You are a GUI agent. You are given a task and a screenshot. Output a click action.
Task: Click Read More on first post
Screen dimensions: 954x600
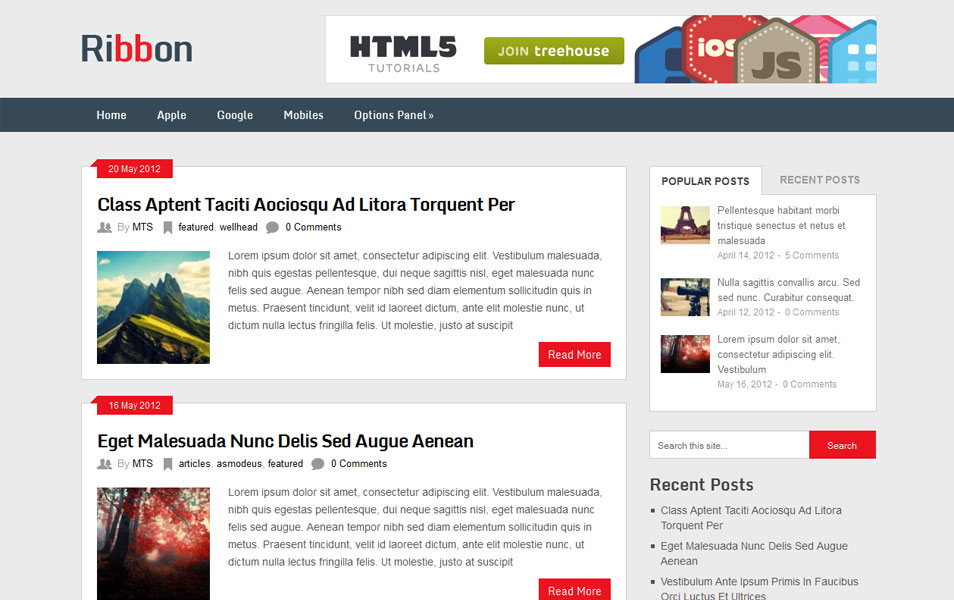click(x=574, y=354)
